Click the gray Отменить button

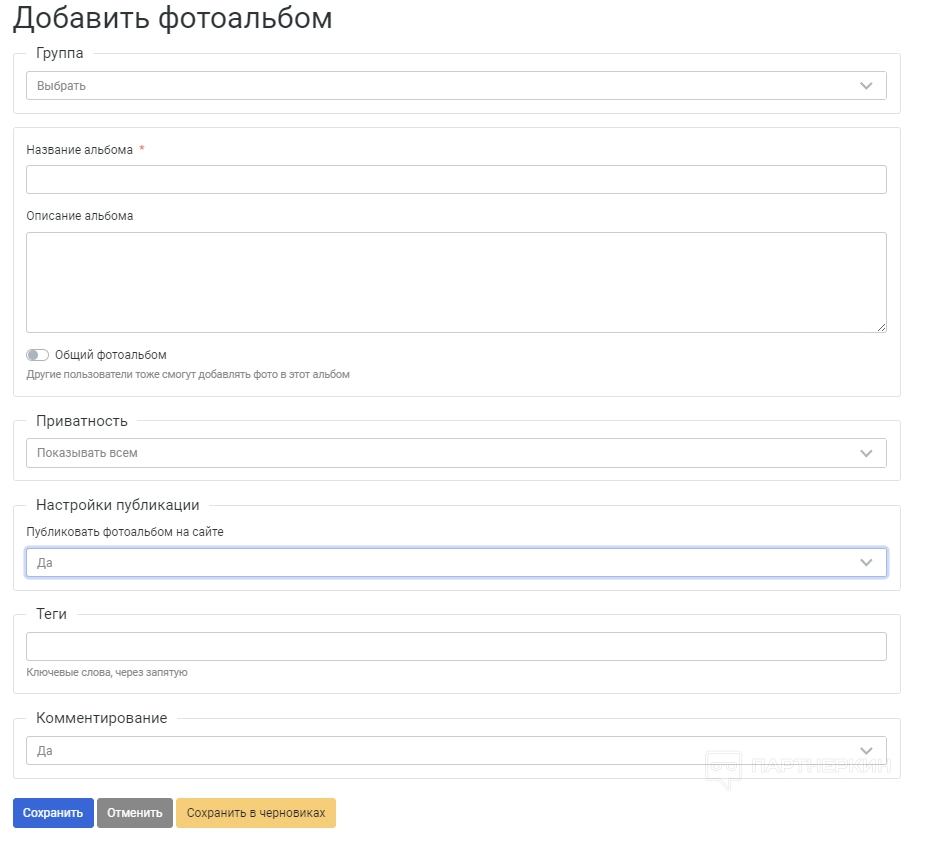click(135, 813)
